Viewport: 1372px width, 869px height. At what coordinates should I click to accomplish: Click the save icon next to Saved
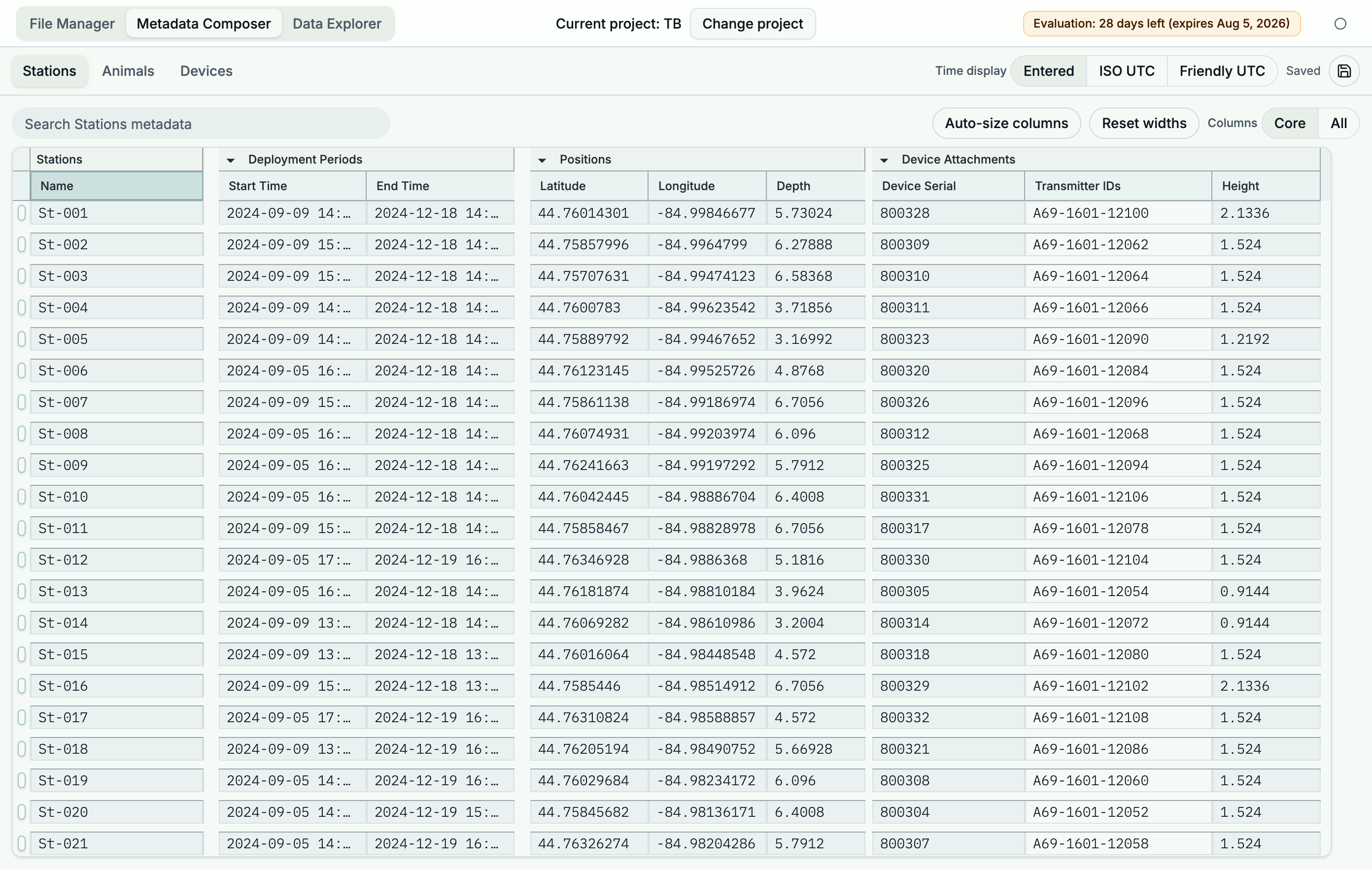(x=1343, y=71)
